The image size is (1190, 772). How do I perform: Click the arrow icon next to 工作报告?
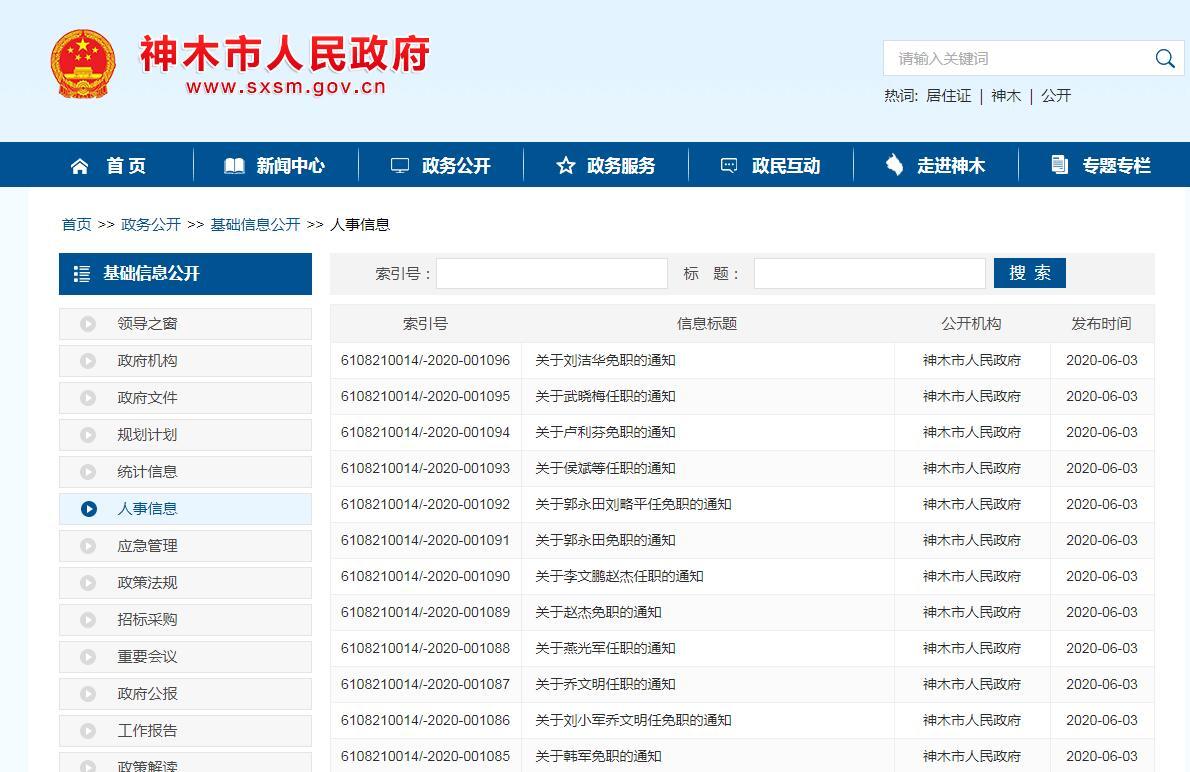(x=88, y=731)
